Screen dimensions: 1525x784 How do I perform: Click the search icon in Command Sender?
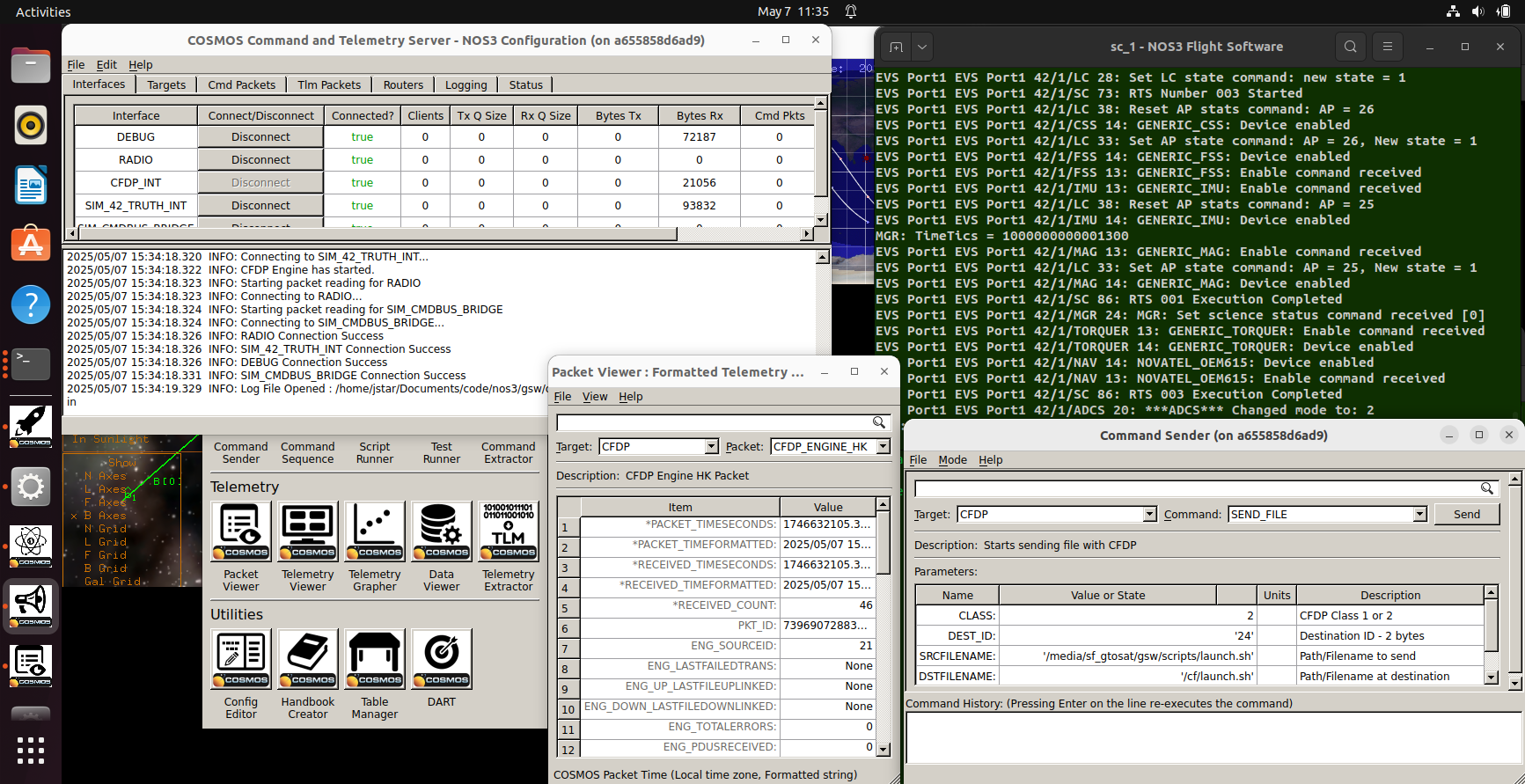(1486, 488)
